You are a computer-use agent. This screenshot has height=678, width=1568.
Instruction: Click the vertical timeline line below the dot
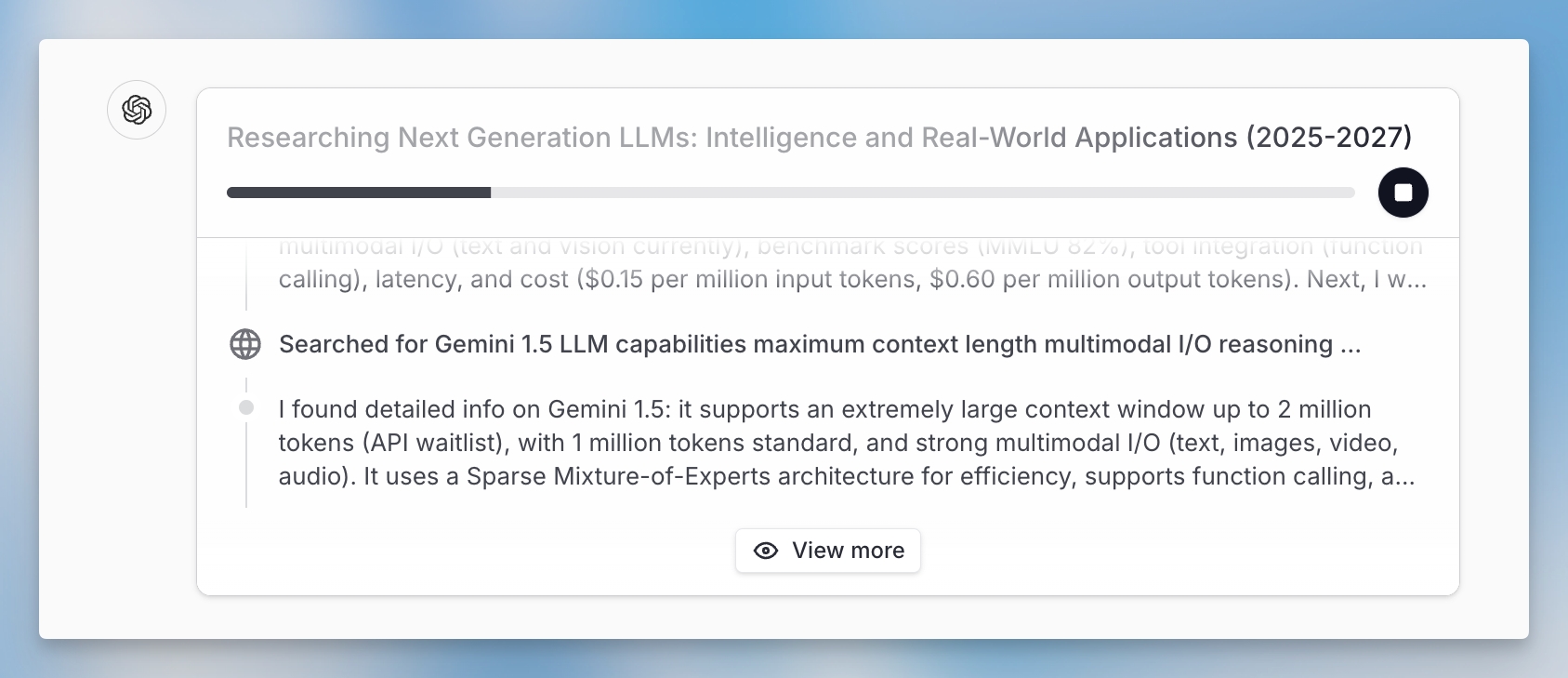click(246, 465)
